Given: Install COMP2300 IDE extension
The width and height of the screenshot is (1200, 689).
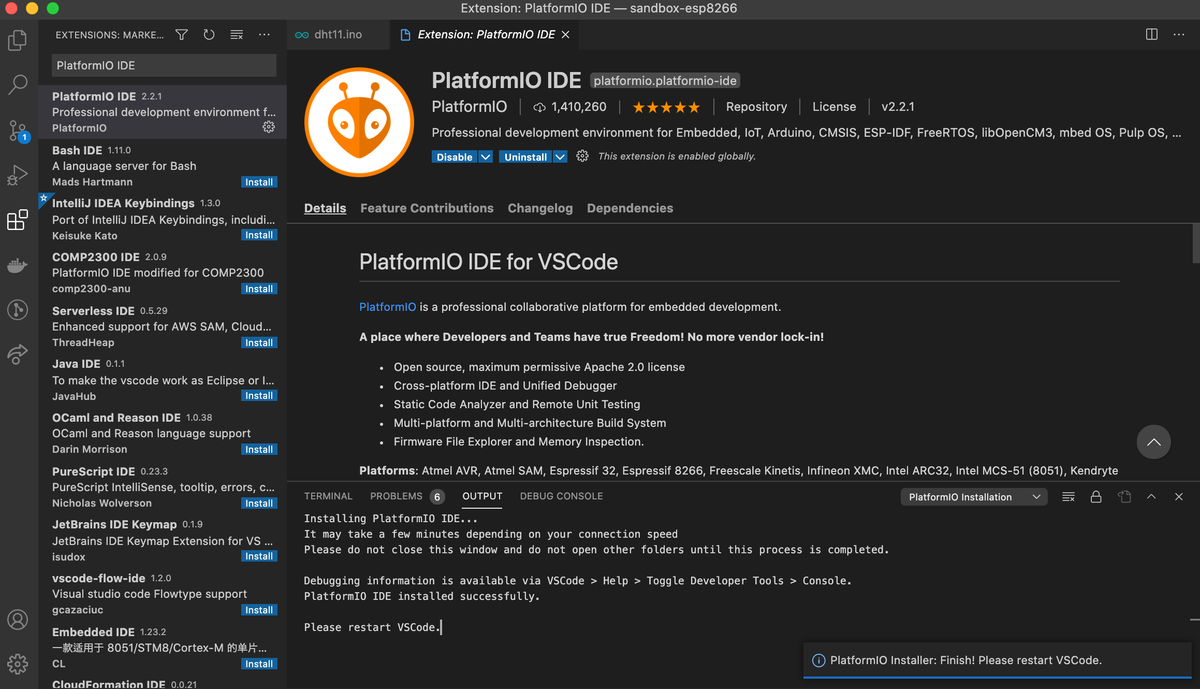Looking at the screenshot, I should (259, 289).
